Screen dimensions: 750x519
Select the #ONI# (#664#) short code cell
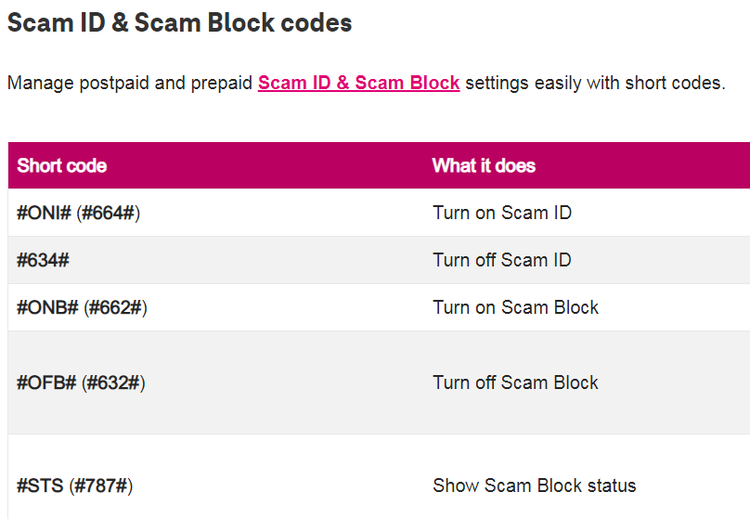[78, 212]
